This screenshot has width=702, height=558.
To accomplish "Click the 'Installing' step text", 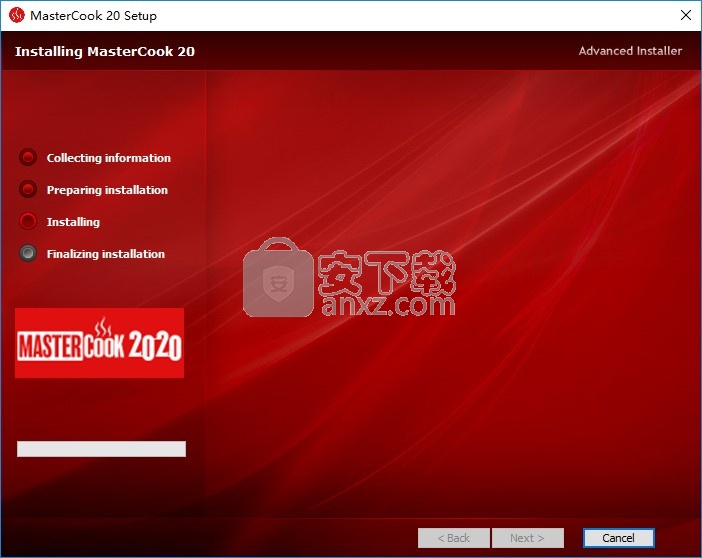I will coord(73,222).
